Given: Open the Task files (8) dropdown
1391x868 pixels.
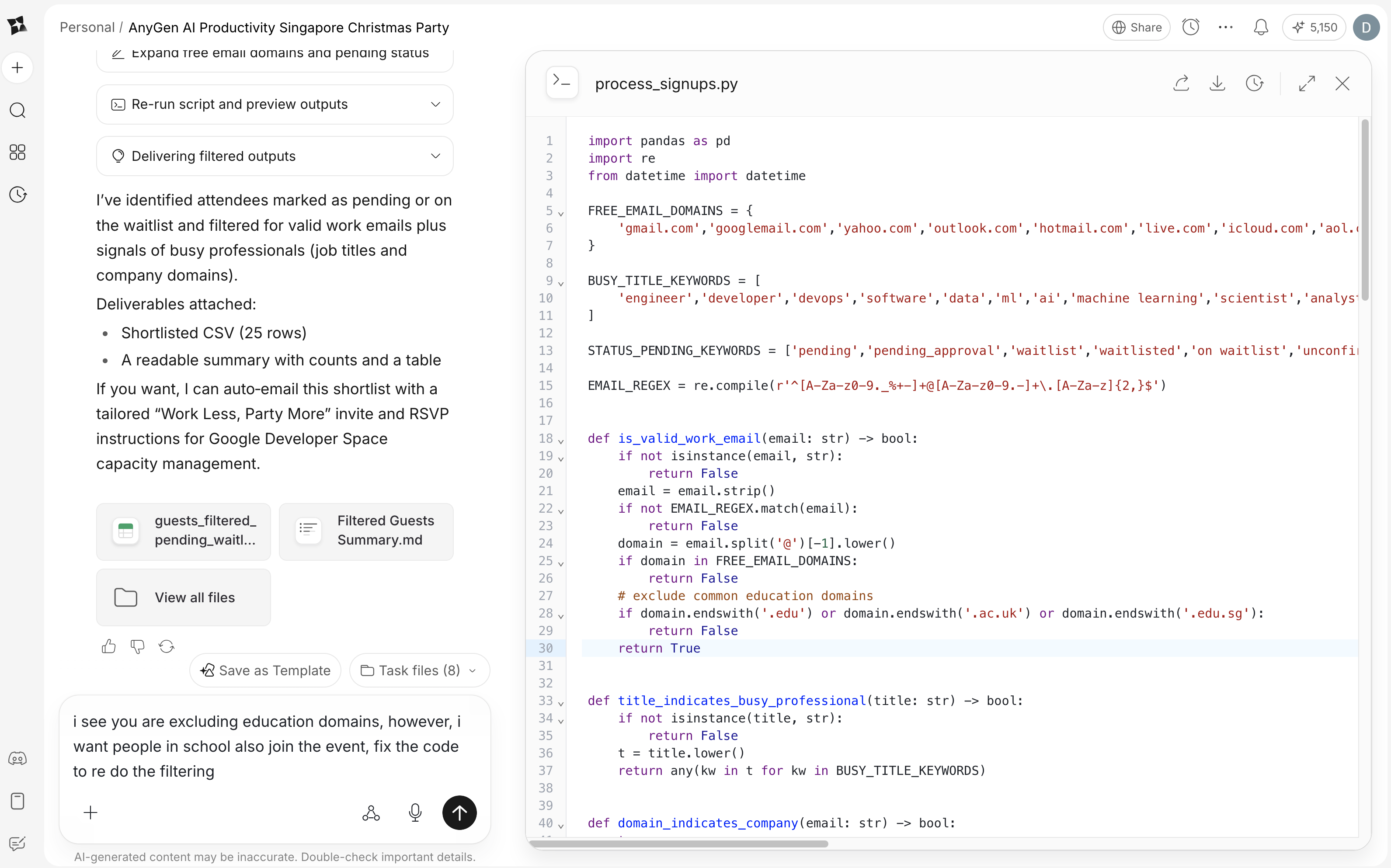Looking at the screenshot, I should pos(419,670).
